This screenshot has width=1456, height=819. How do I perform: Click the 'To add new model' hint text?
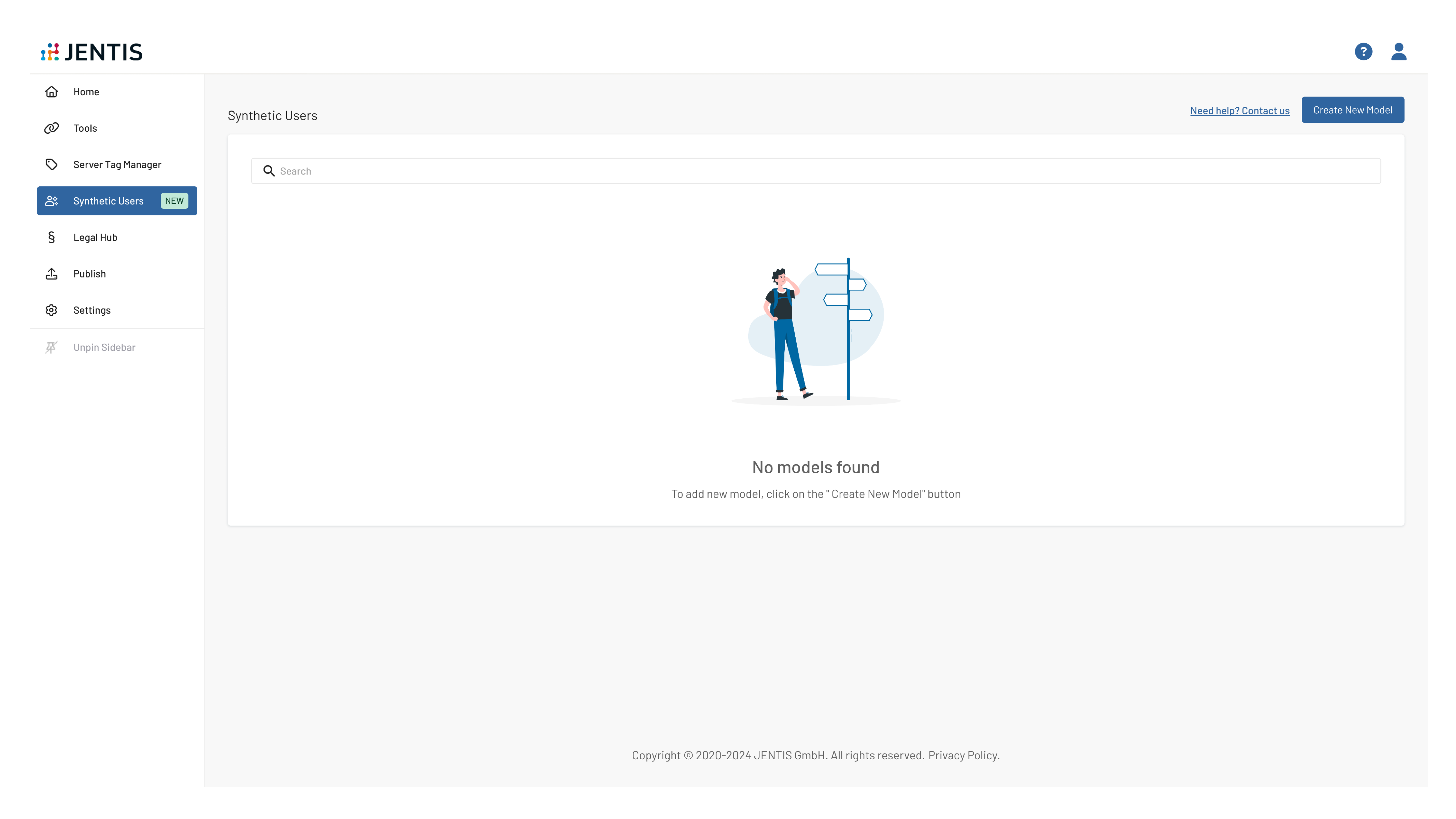coord(816,494)
